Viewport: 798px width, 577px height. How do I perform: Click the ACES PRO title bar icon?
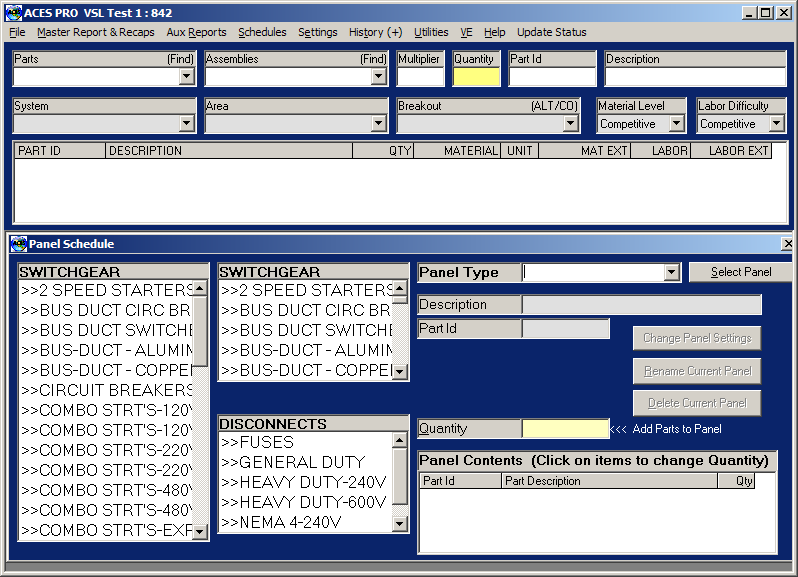(x=13, y=13)
